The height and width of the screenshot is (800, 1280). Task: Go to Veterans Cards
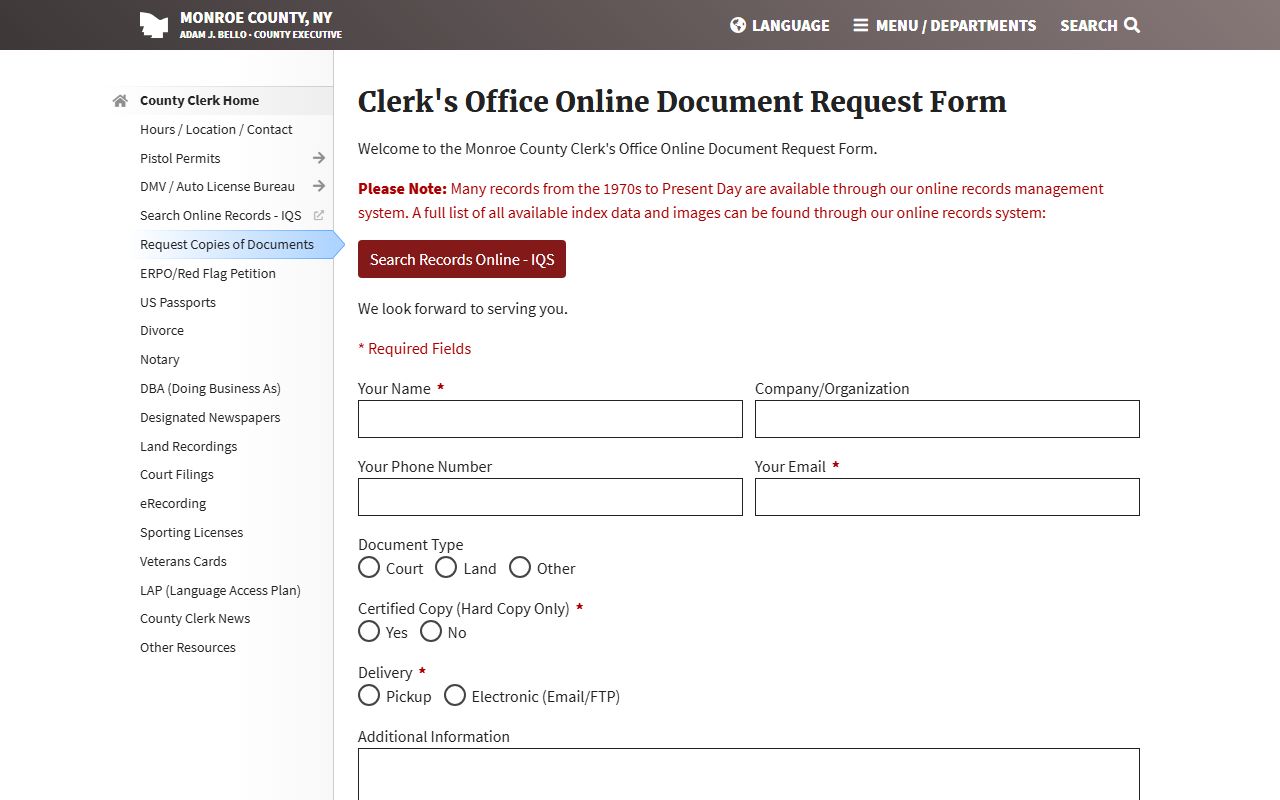pos(183,561)
